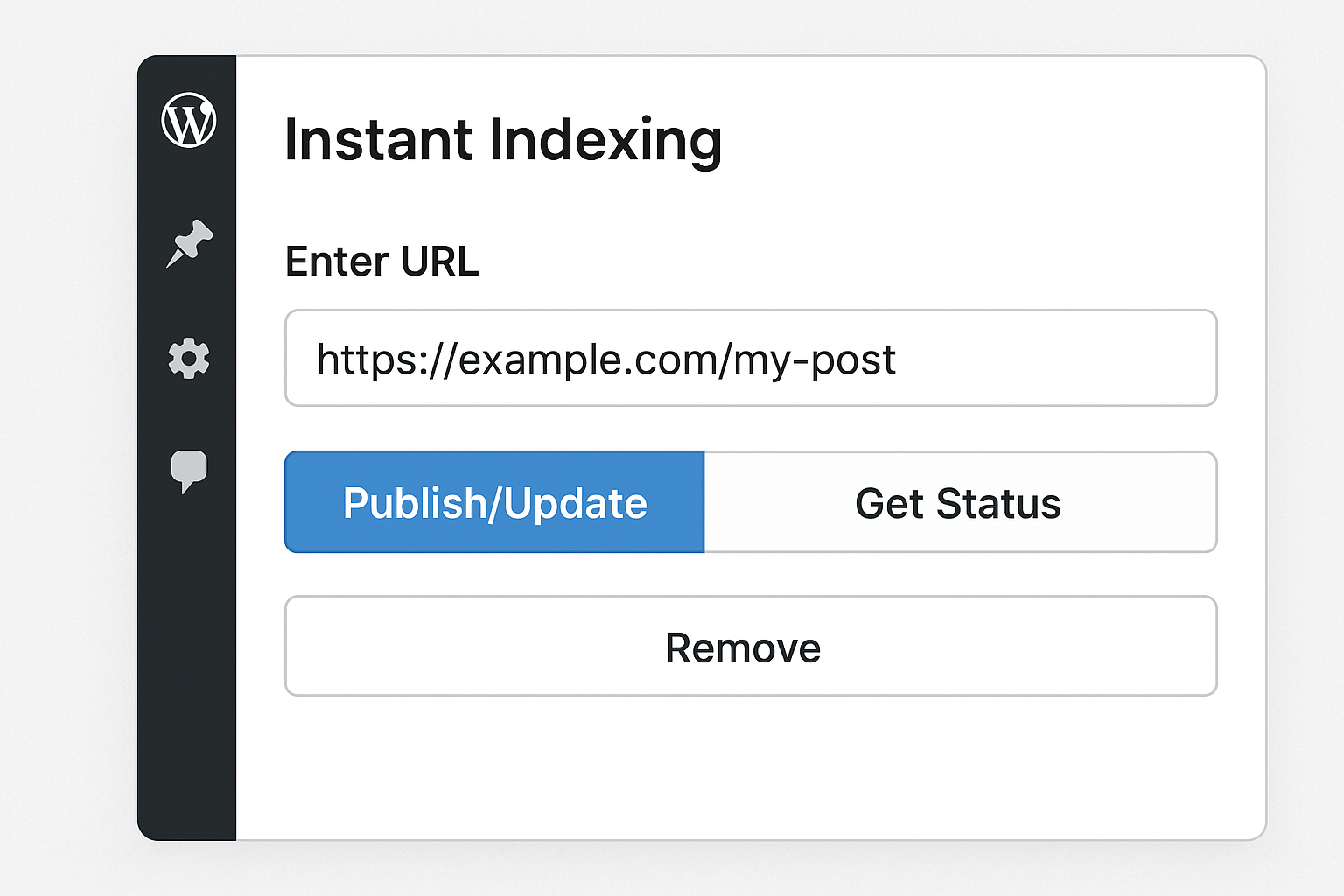The height and width of the screenshot is (896, 1344).
Task: Check URL status with Get Status
Action: pos(960,502)
